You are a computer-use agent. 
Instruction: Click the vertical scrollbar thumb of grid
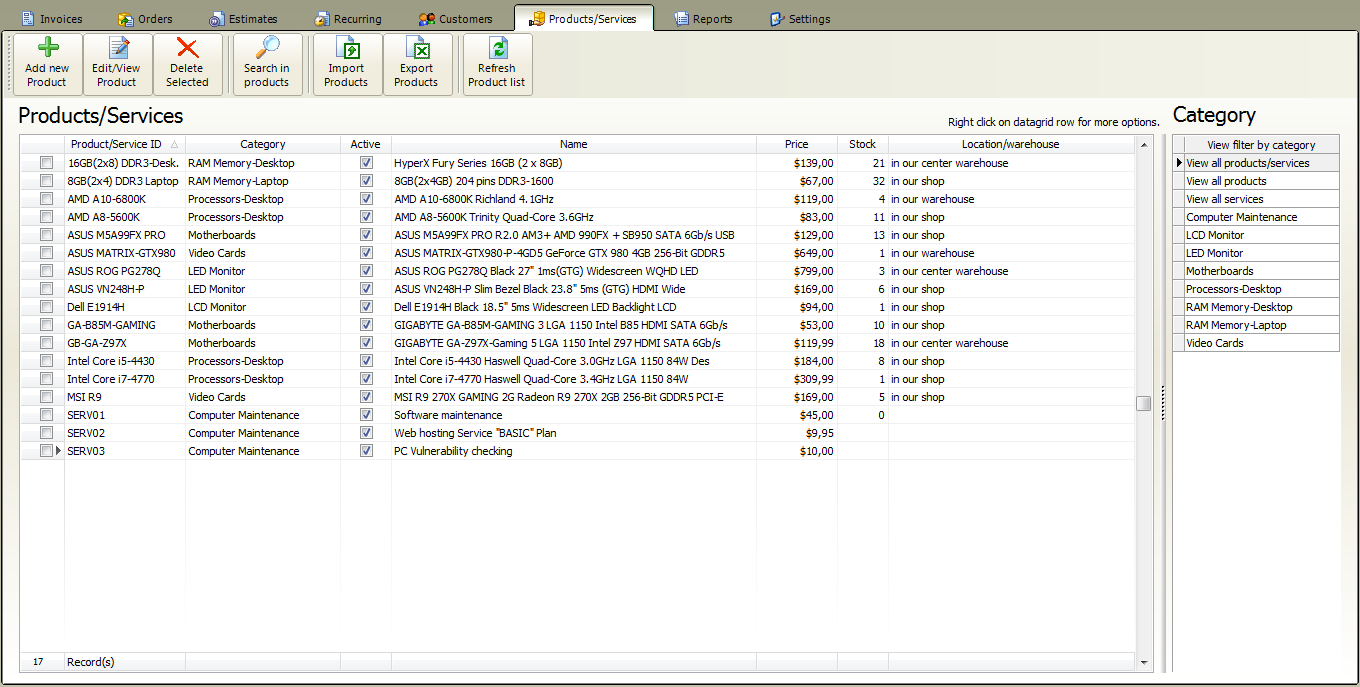pos(1144,403)
